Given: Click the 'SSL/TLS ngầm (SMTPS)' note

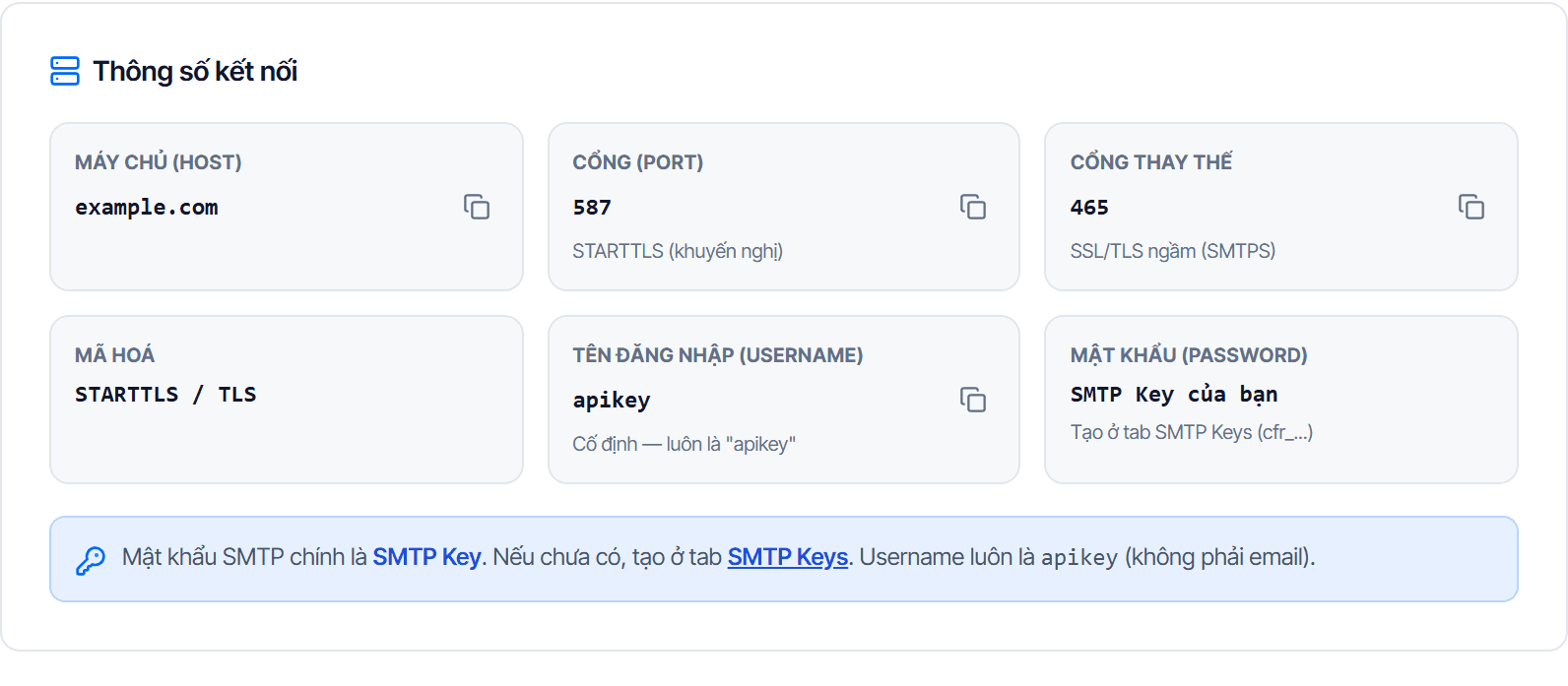Looking at the screenshot, I should [1173, 251].
